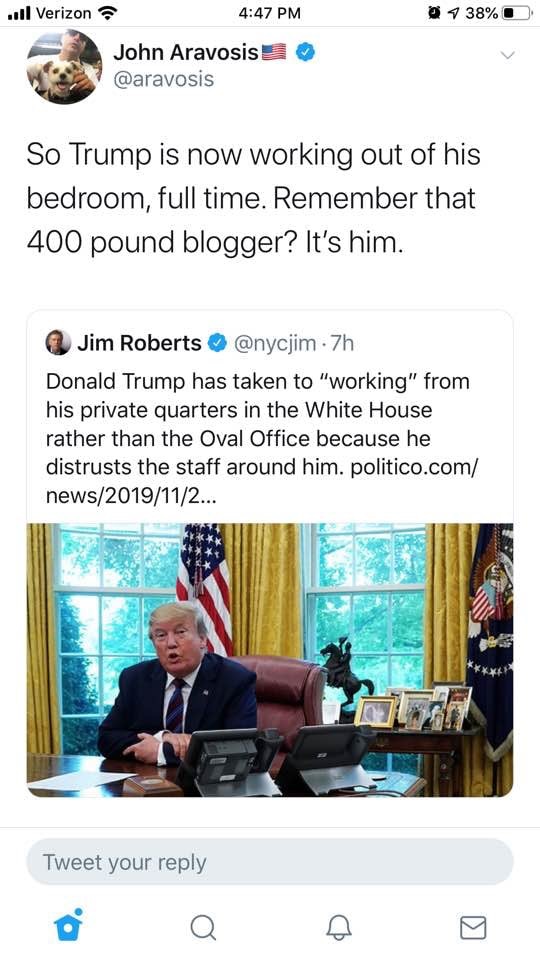Open the @nycjim handle in quoted tweet
The image size is (540, 960).
point(274,343)
